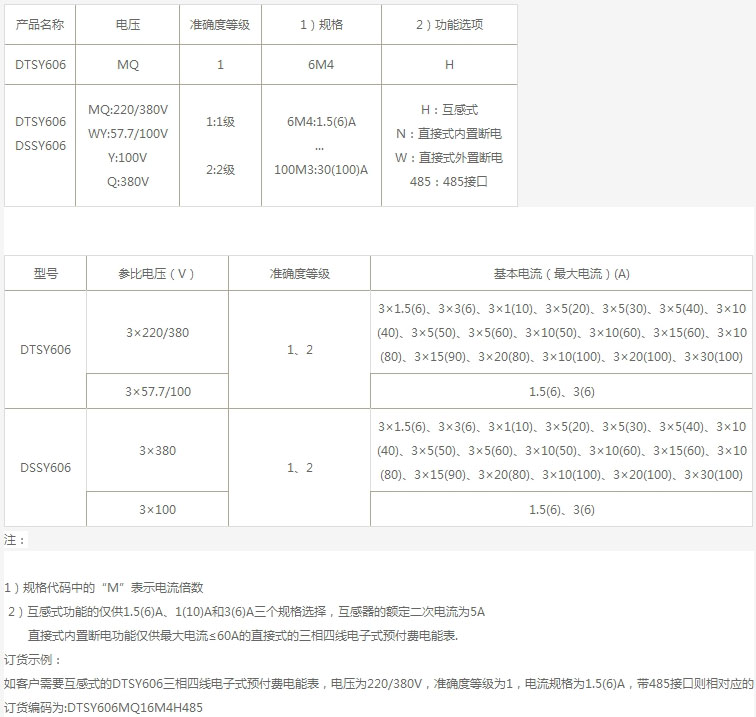This screenshot has height=717, width=756.
Task: Select the MQ cell in the example row
Action: (x=128, y=65)
